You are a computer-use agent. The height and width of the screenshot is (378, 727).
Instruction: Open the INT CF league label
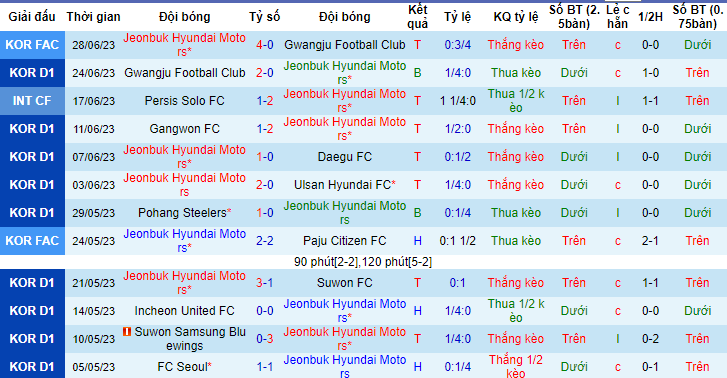pyautogui.click(x=32, y=101)
